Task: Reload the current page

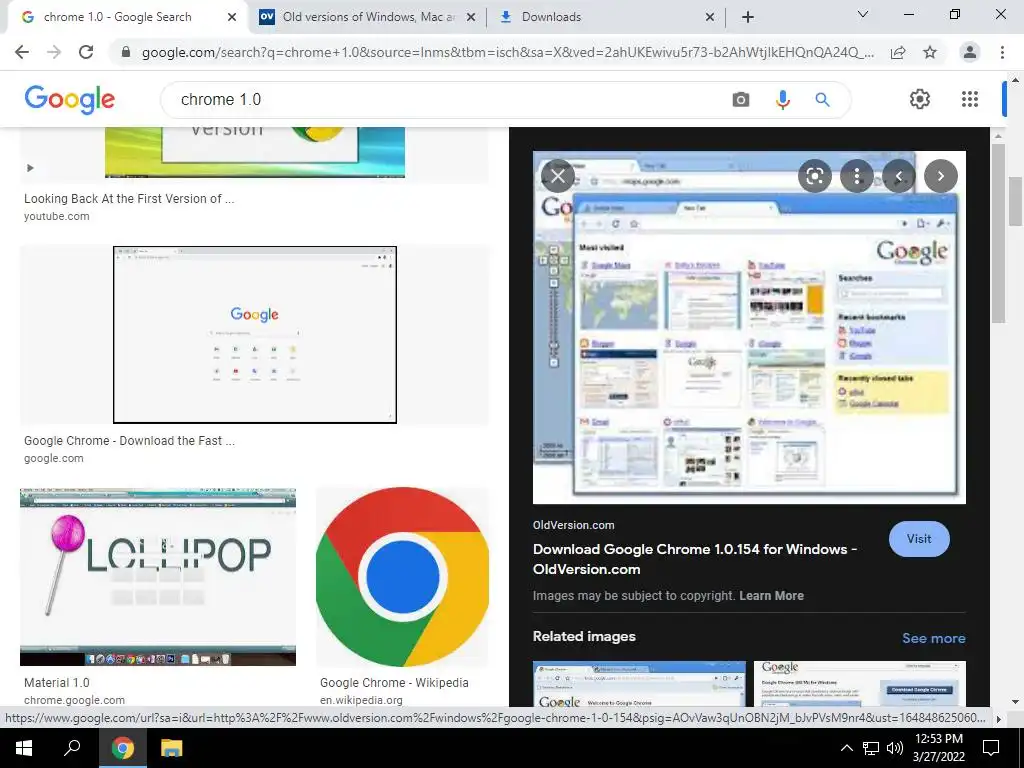Action: 86,52
